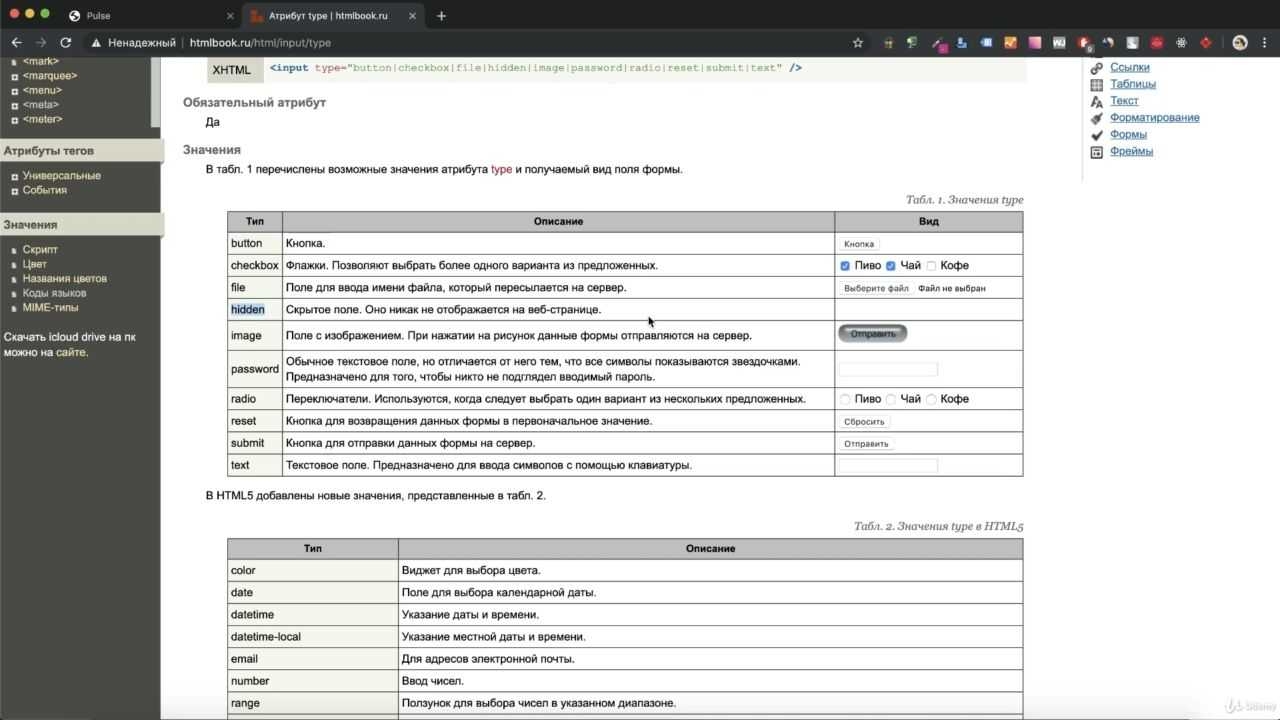Open the MIME-типы link
The height and width of the screenshot is (720, 1280).
[50, 308]
